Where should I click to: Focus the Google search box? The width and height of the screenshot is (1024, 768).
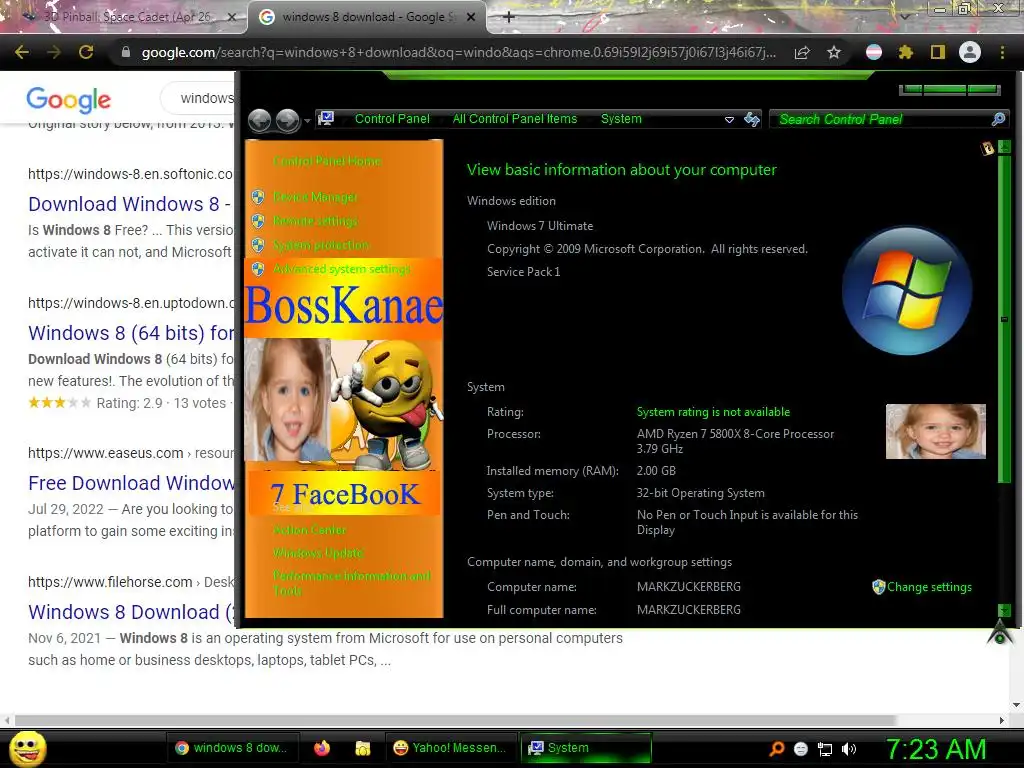click(200, 98)
